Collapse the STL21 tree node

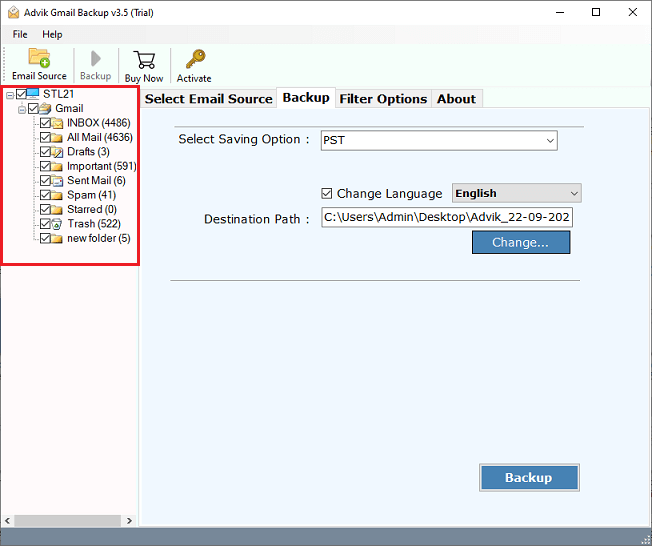10,96
